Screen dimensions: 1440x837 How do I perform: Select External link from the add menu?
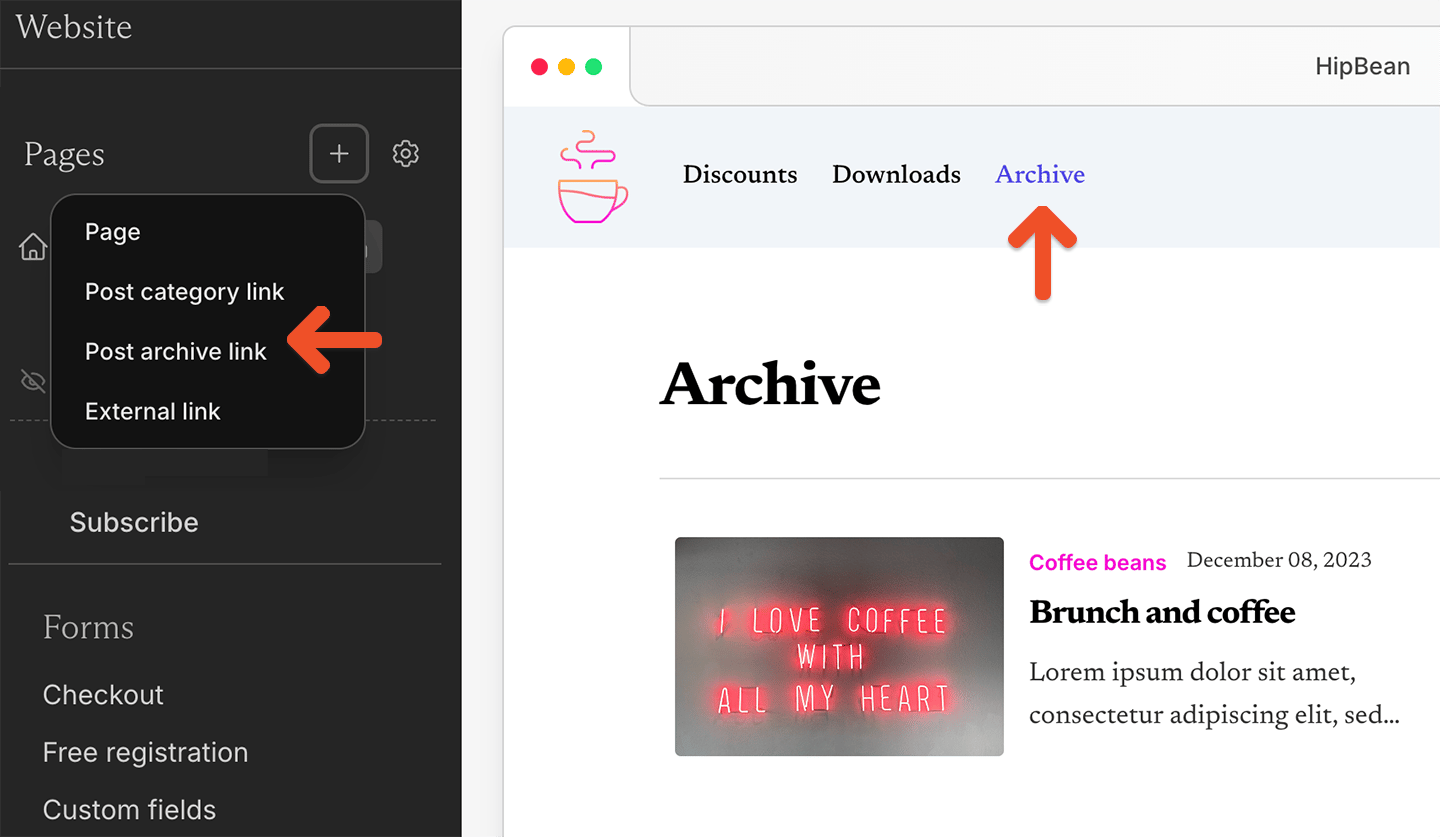click(153, 412)
